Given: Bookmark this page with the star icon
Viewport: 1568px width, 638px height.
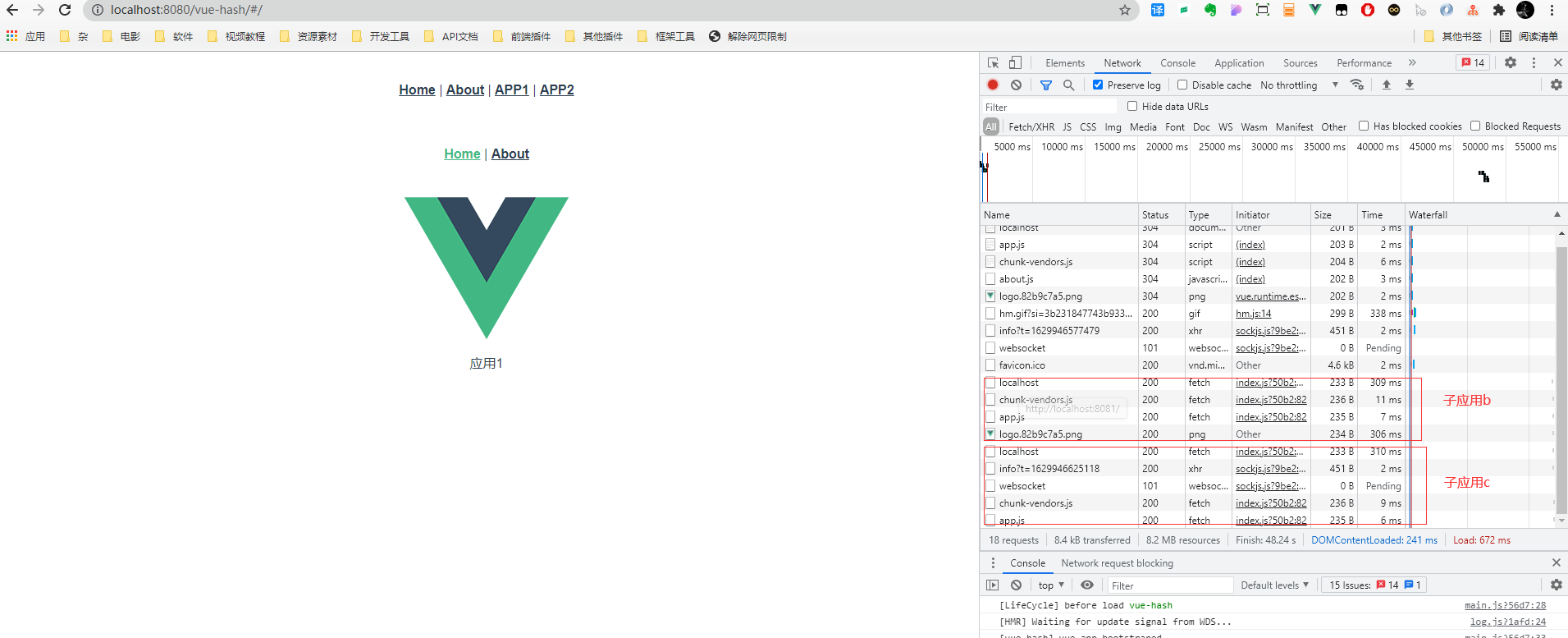Looking at the screenshot, I should click(x=1124, y=10).
